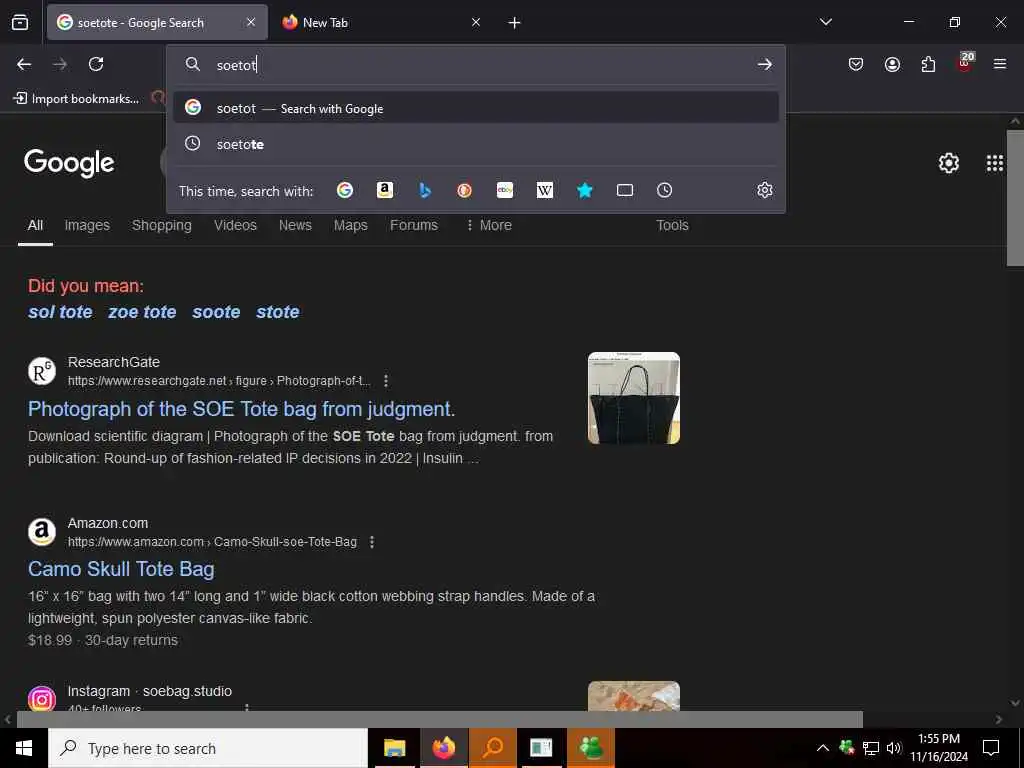Open the Google apps grid
Image resolution: width=1024 pixels, height=768 pixels.
[995, 163]
